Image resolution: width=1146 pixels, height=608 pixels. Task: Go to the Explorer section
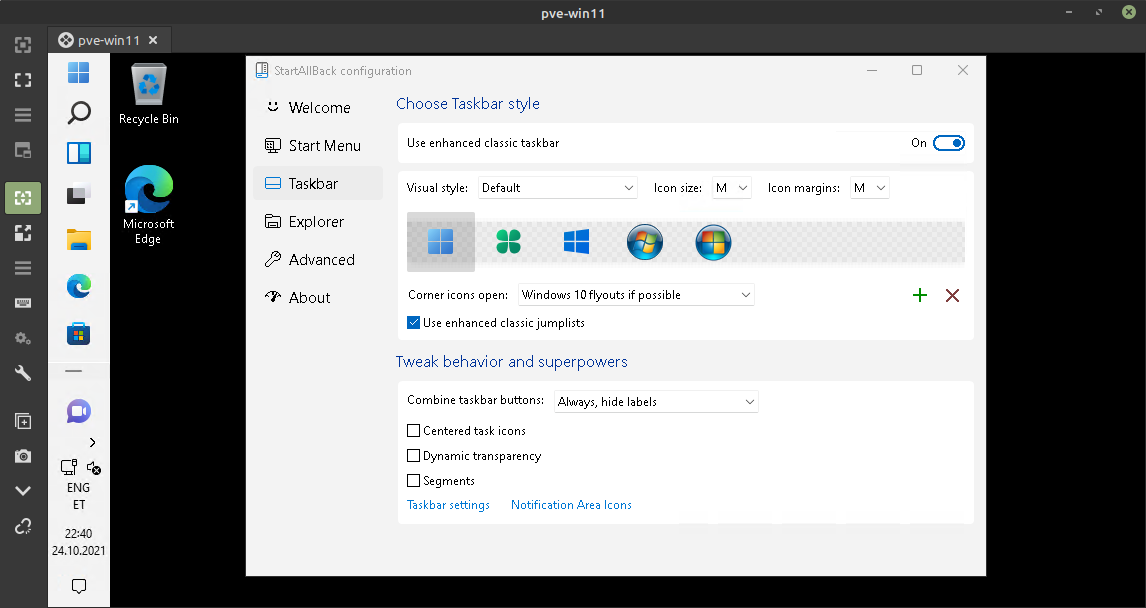tap(316, 222)
